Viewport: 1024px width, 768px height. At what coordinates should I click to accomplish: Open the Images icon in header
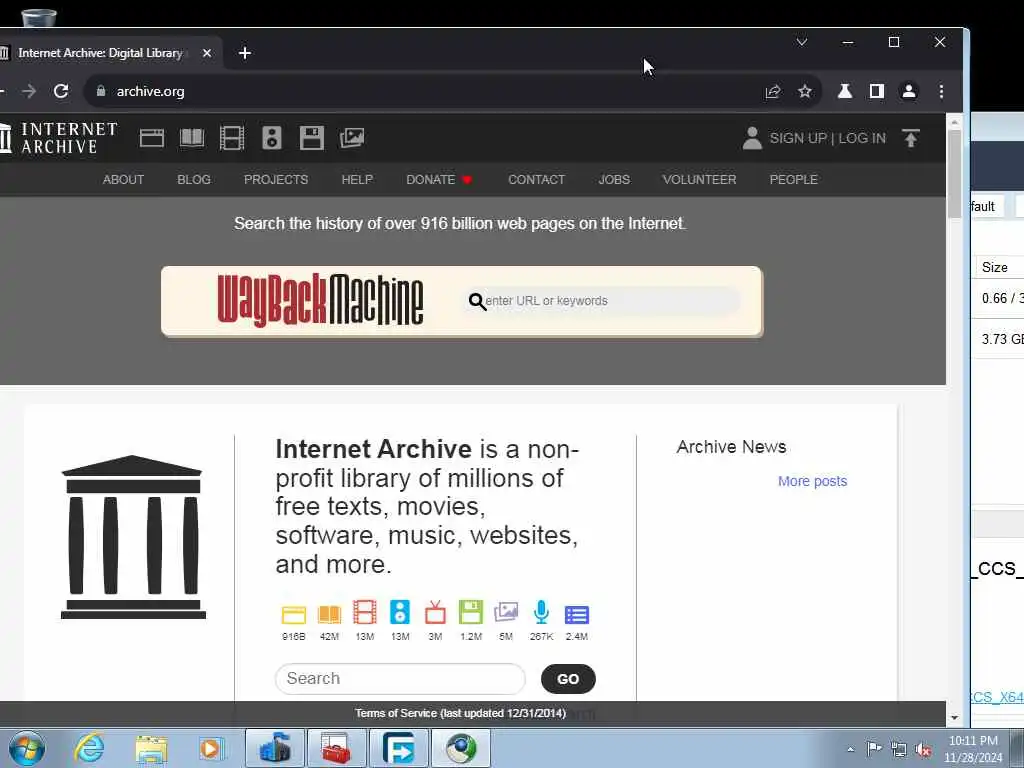(x=352, y=138)
